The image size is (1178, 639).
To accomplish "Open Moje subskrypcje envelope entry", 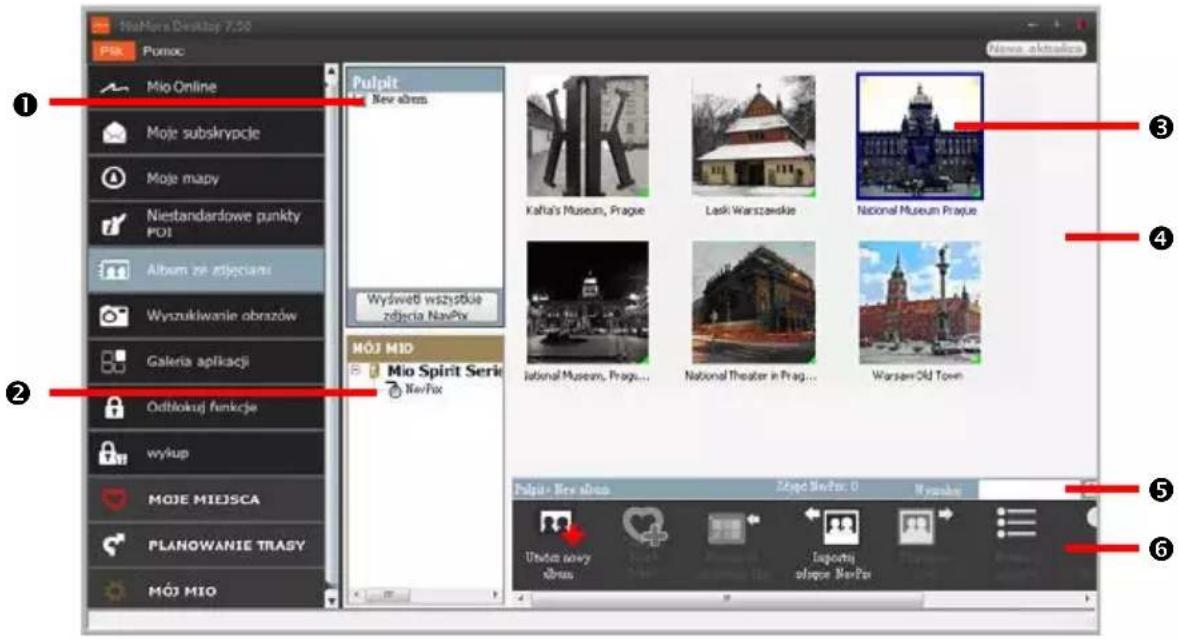I will click(x=206, y=133).
